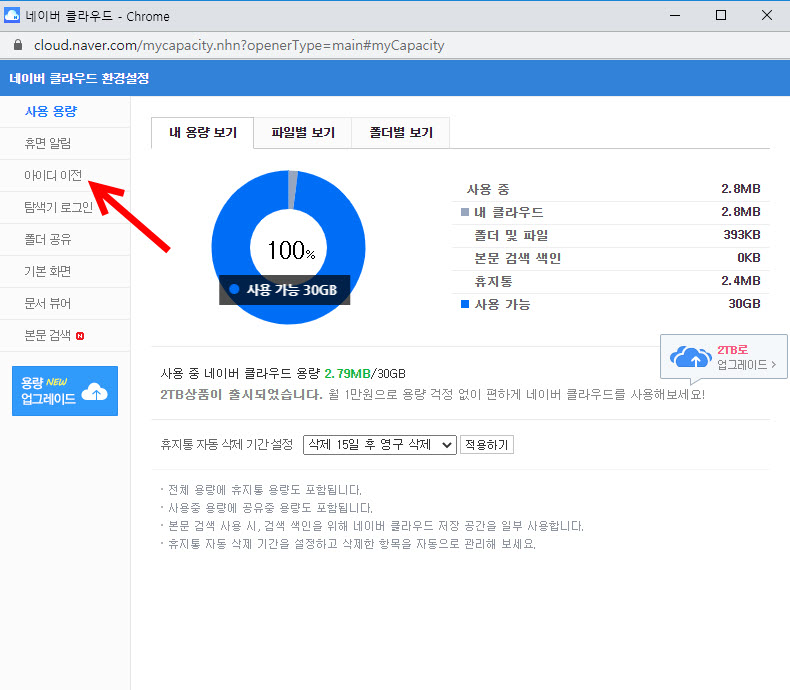Switch to the 폴더별 보기 tab
790x690 pixels.
pos(401,132)
